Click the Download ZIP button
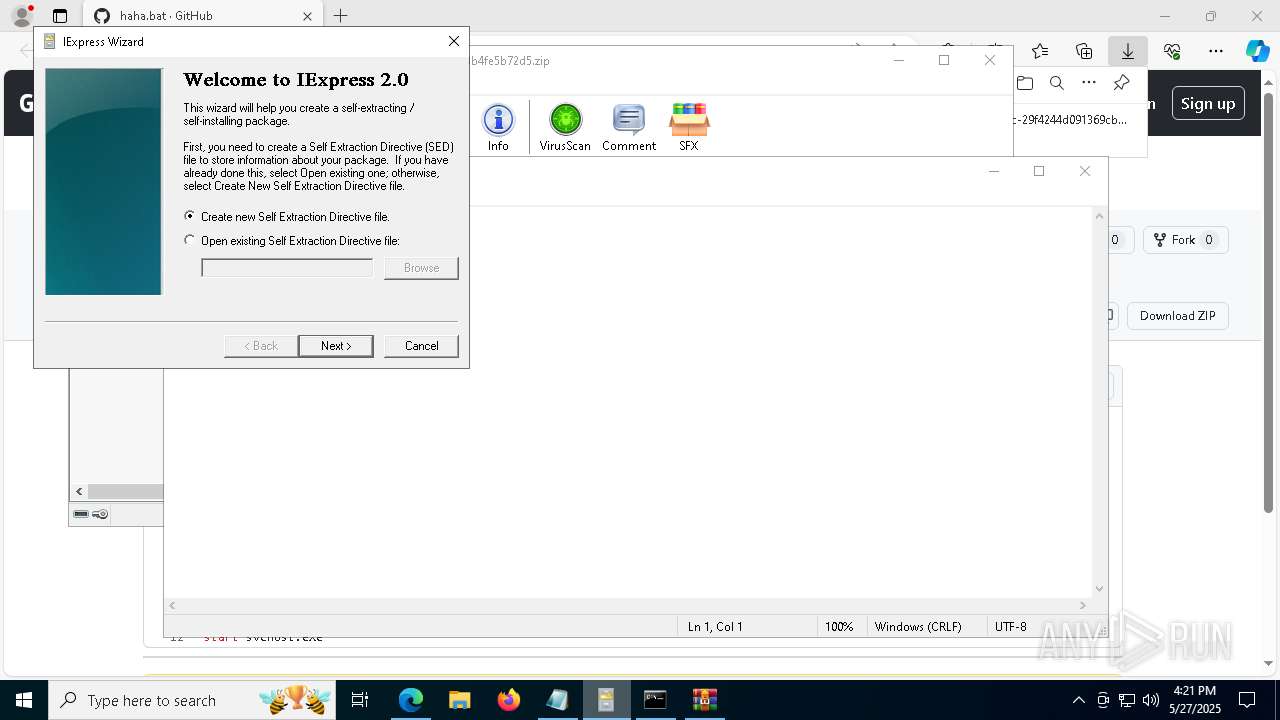The image size is (1280, 720). tap(1178, 316)
